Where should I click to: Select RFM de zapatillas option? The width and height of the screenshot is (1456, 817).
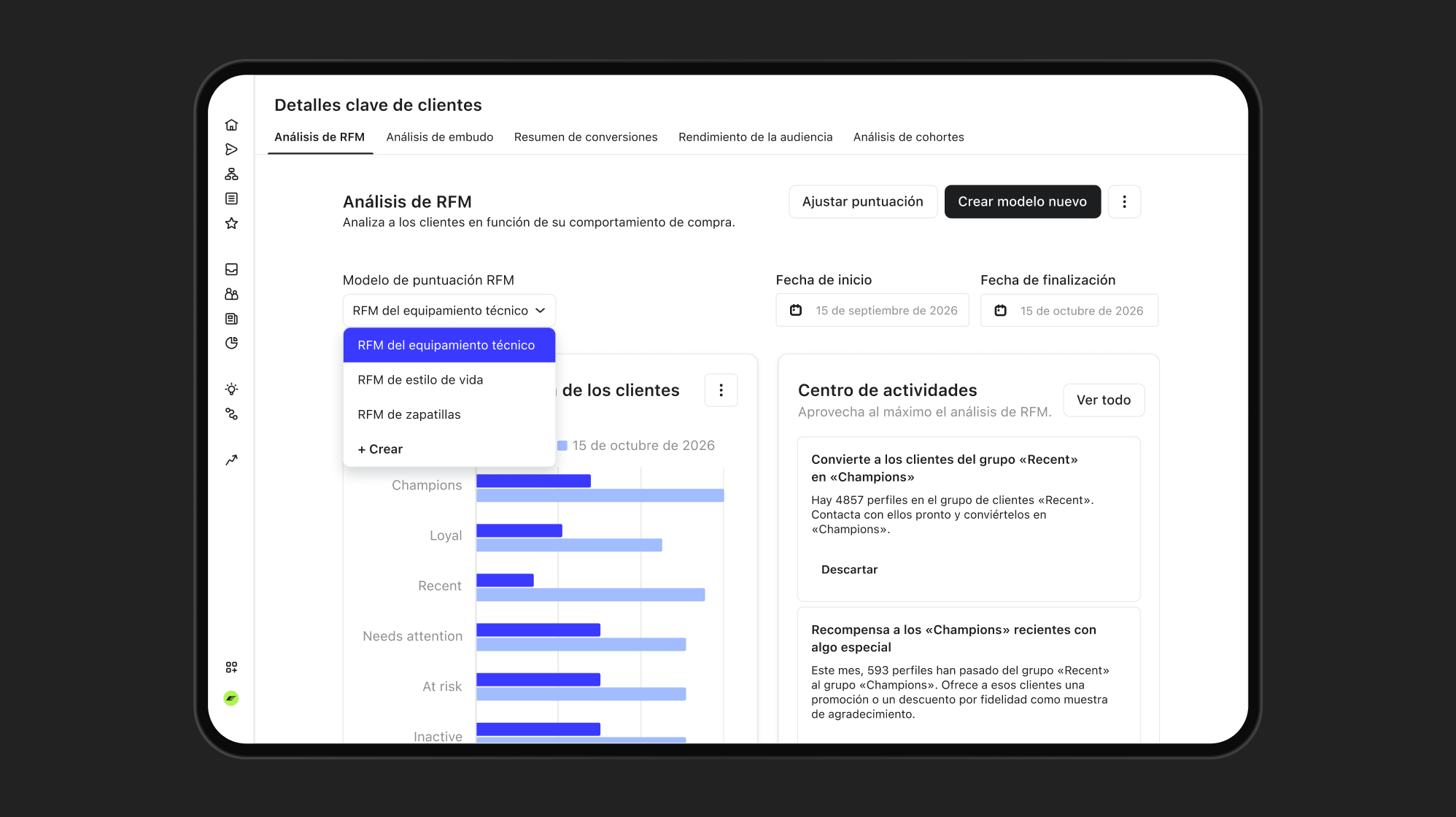click(449, 414)
